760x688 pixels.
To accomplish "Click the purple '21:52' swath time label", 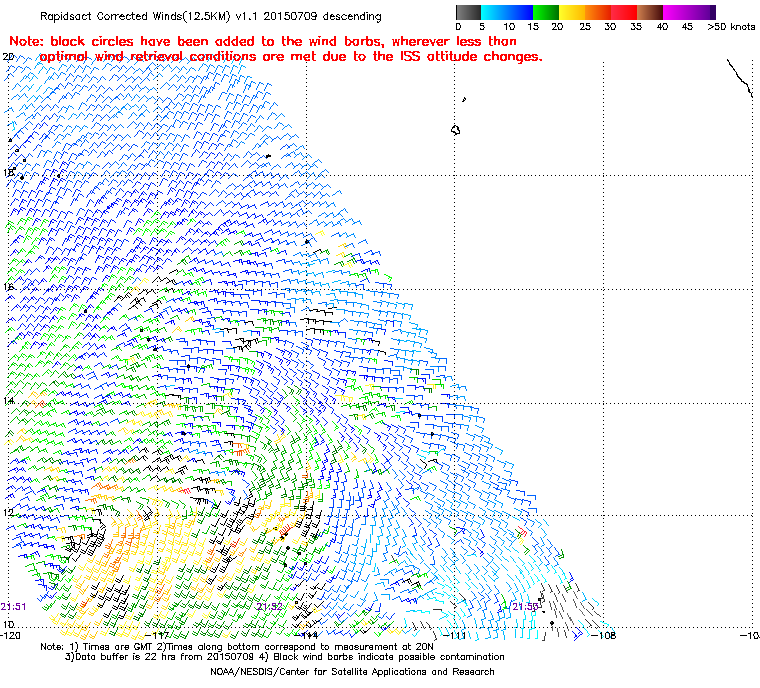I will tap(269, 607).
